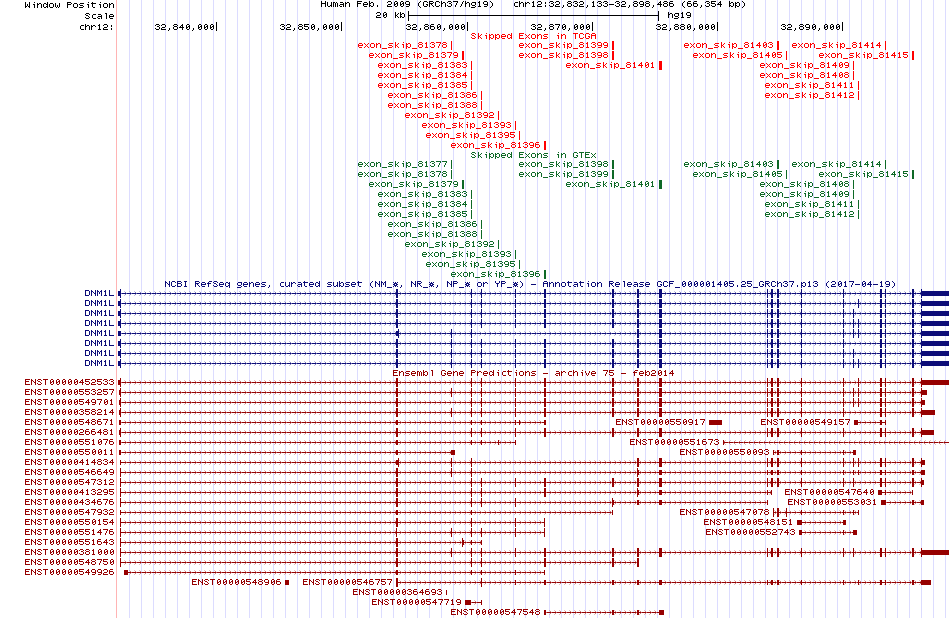This screenshot has height=618, width=950.
Task: Open transcript ENST00000551643
Action: 69,542
